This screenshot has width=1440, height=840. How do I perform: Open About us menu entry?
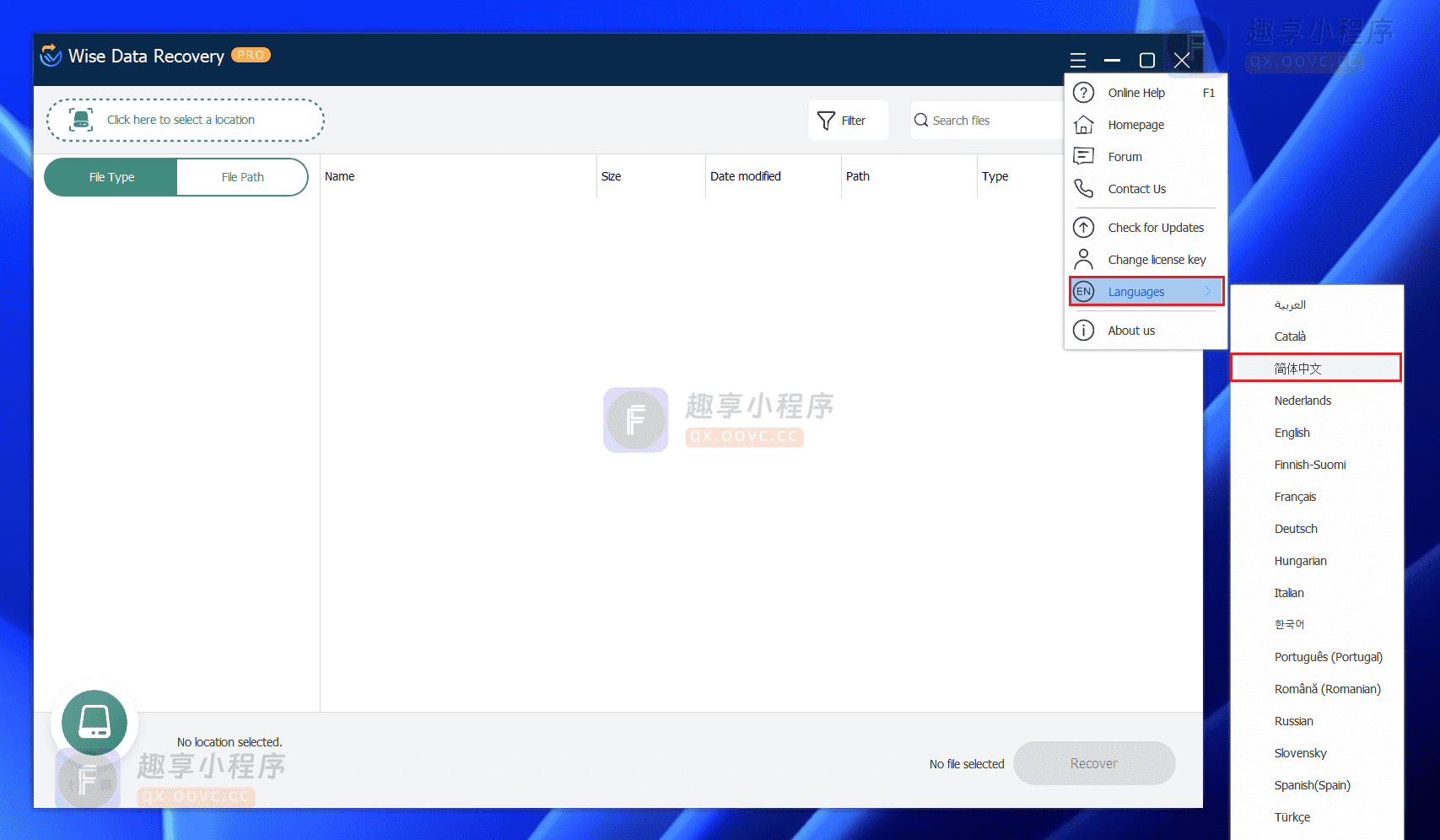[x=1146, y=331]
